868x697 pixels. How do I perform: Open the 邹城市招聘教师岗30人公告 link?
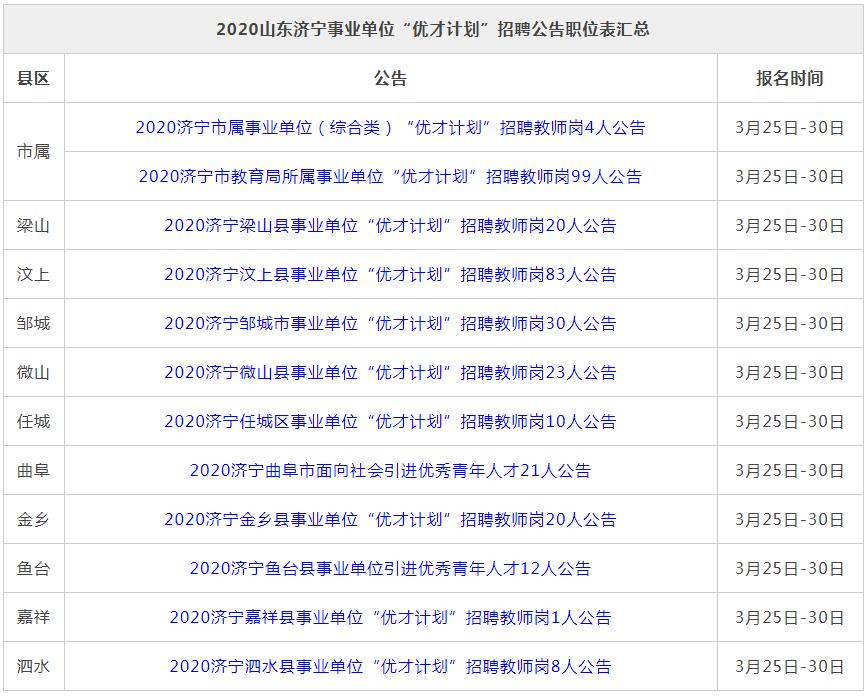pyautogui.click(x=390, y=323)
